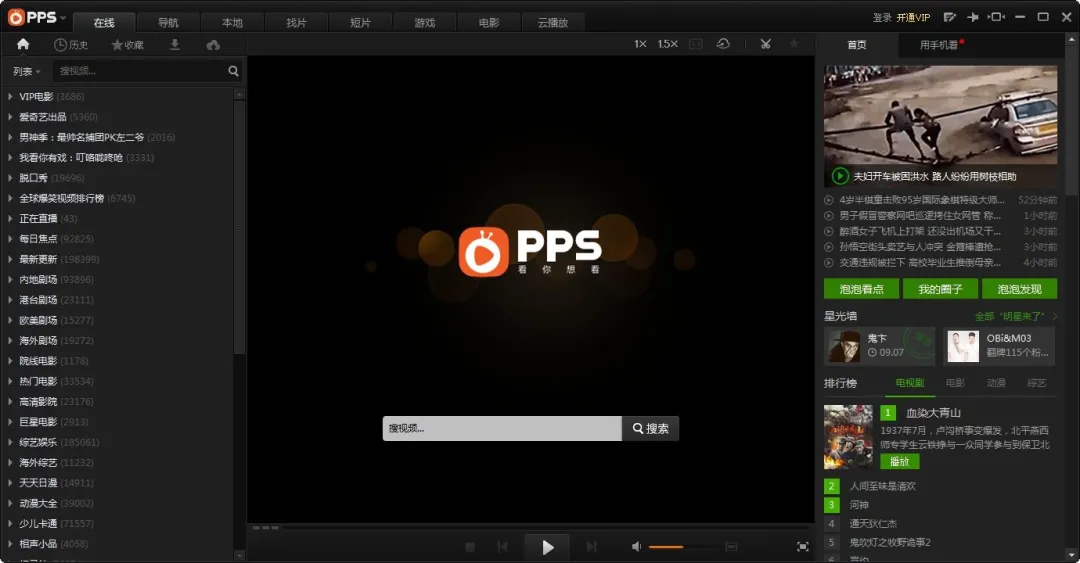The width and height of the screenshot is (1080, 563).
Task: Switch to the 本地 tab
Action: point(232,23)
